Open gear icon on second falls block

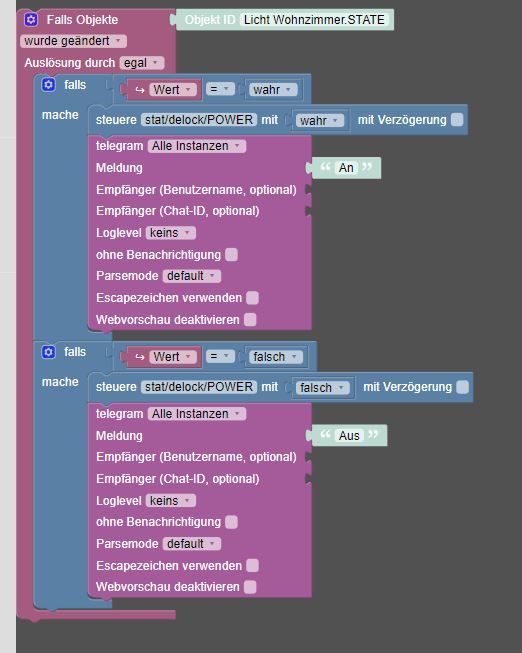48,352
